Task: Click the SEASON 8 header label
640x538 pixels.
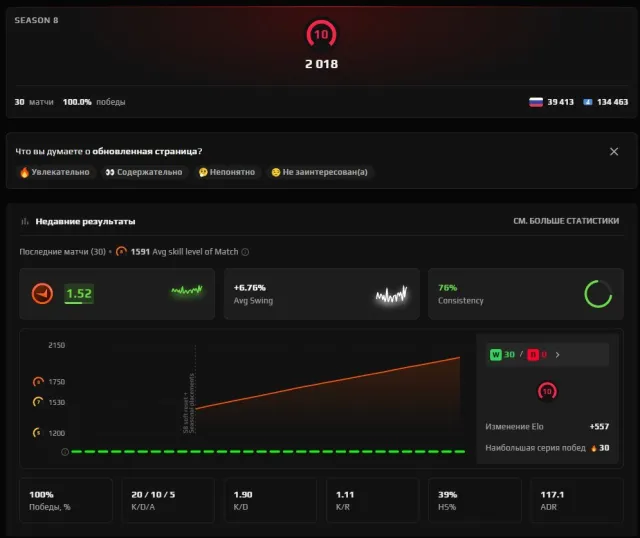Action: [x=36, y=20]
